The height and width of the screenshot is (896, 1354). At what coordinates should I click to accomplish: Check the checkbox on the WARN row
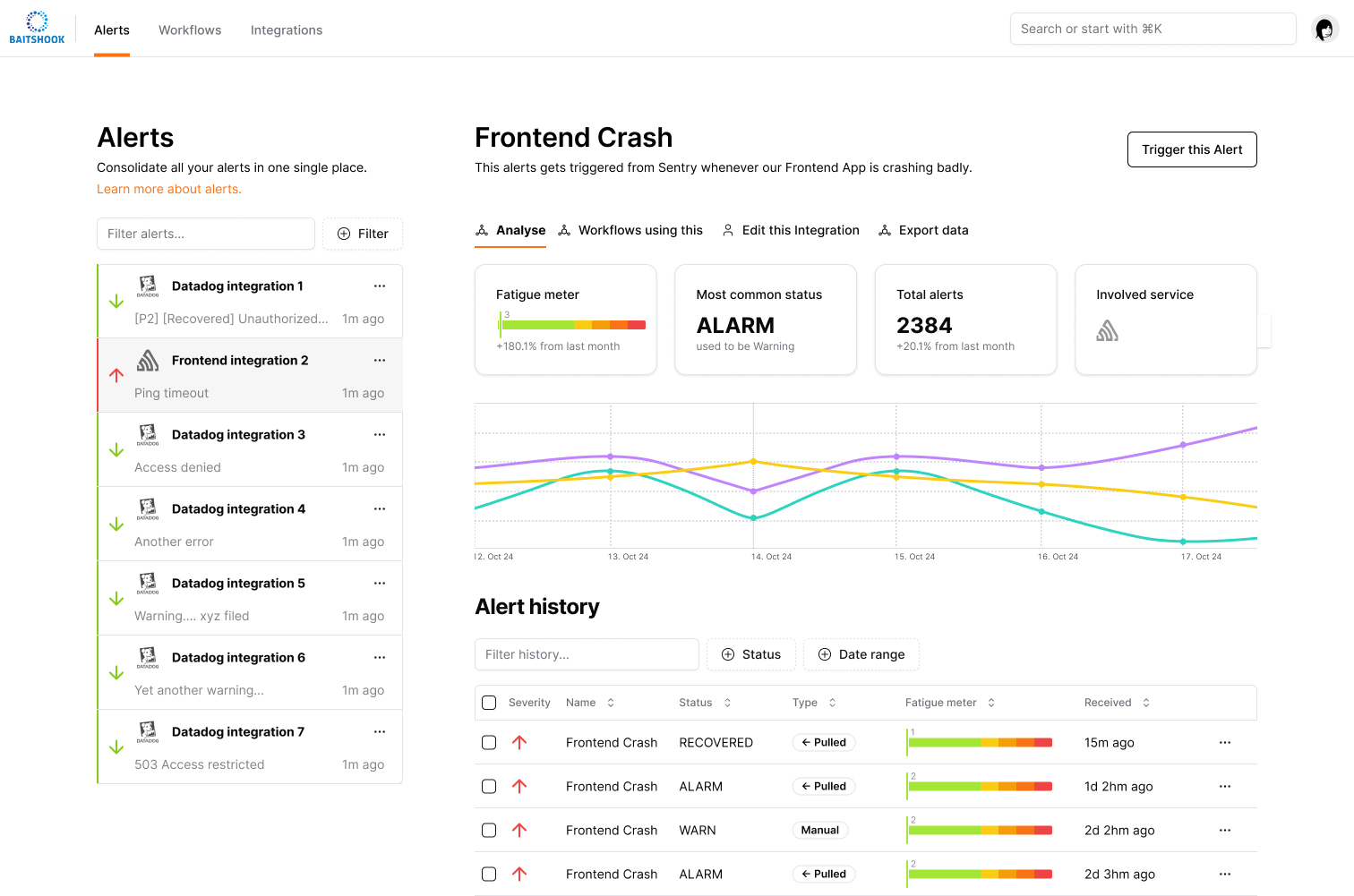coord(489,830)
